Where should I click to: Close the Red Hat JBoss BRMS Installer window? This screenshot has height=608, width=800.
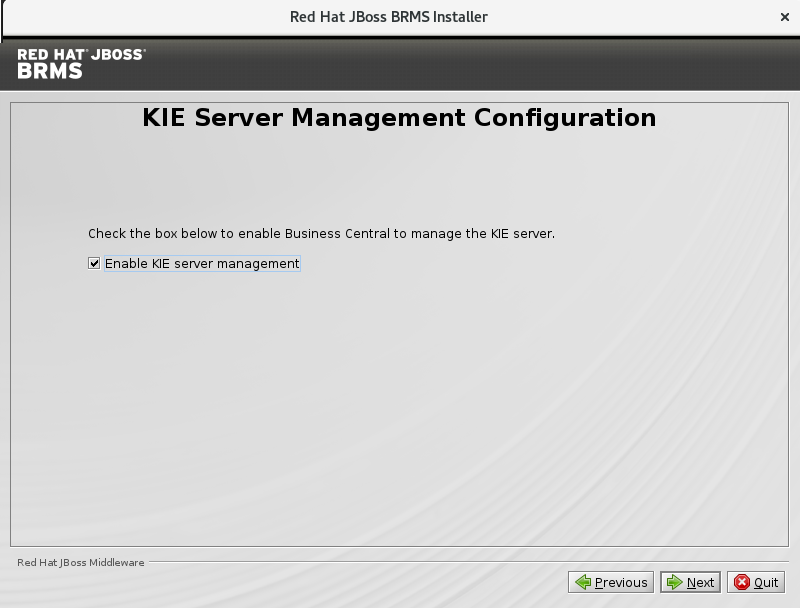pyautogui.click(x=785, y=17)
